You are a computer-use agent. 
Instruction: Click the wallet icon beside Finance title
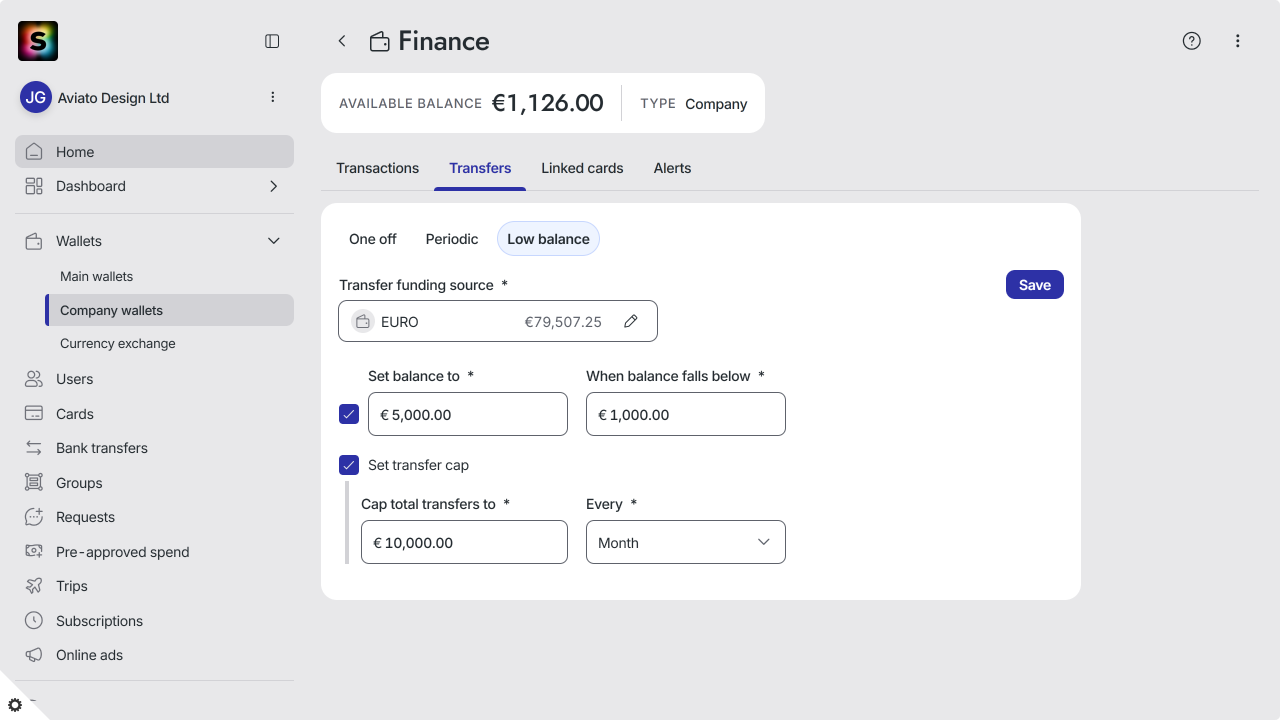click(380, 42)
